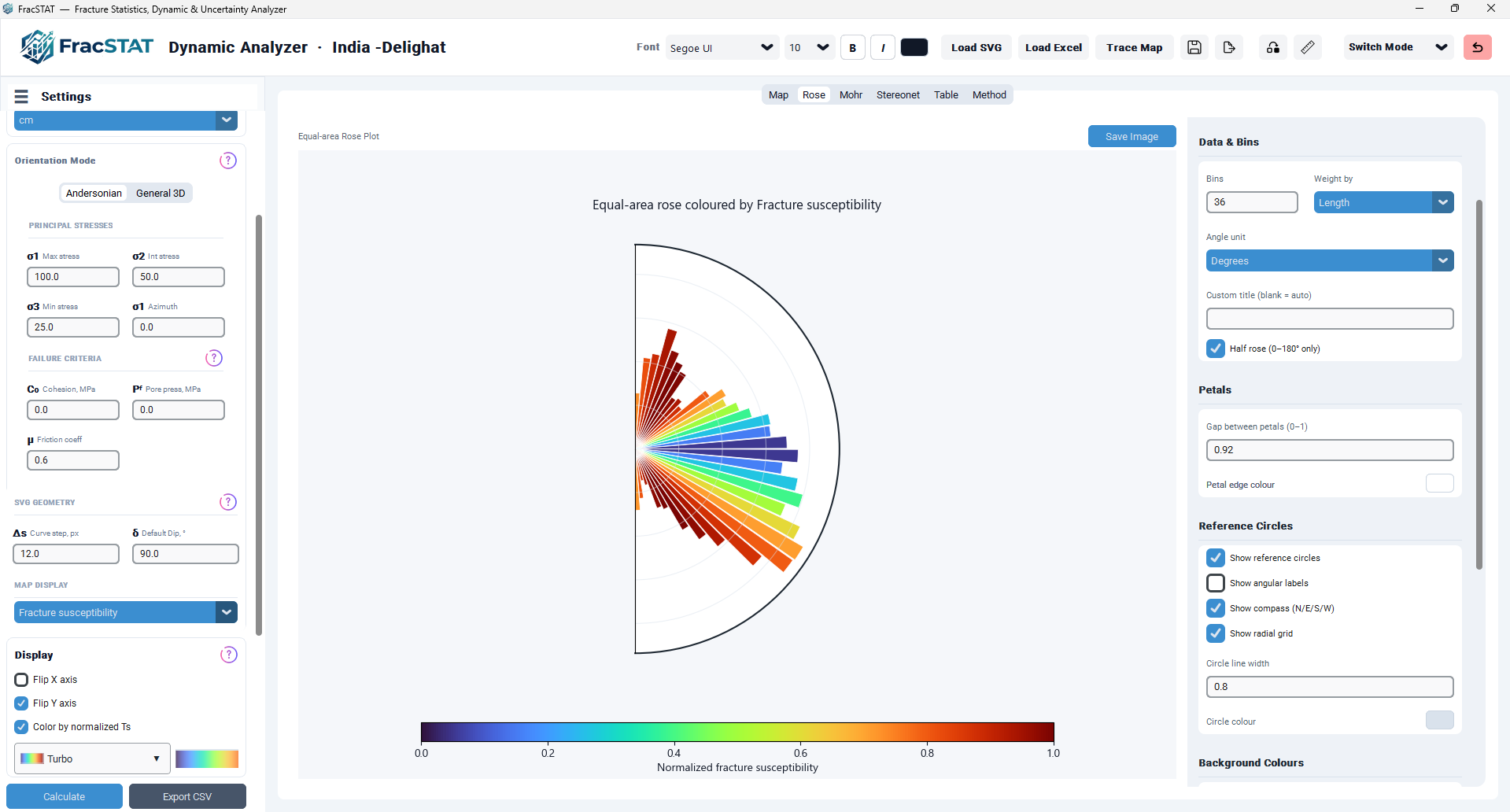Image resolution: width=1510 pixels, height=812 pixels.
Task: Click the shapes icon beside the ruler
Action: [x=1273, y=47]
